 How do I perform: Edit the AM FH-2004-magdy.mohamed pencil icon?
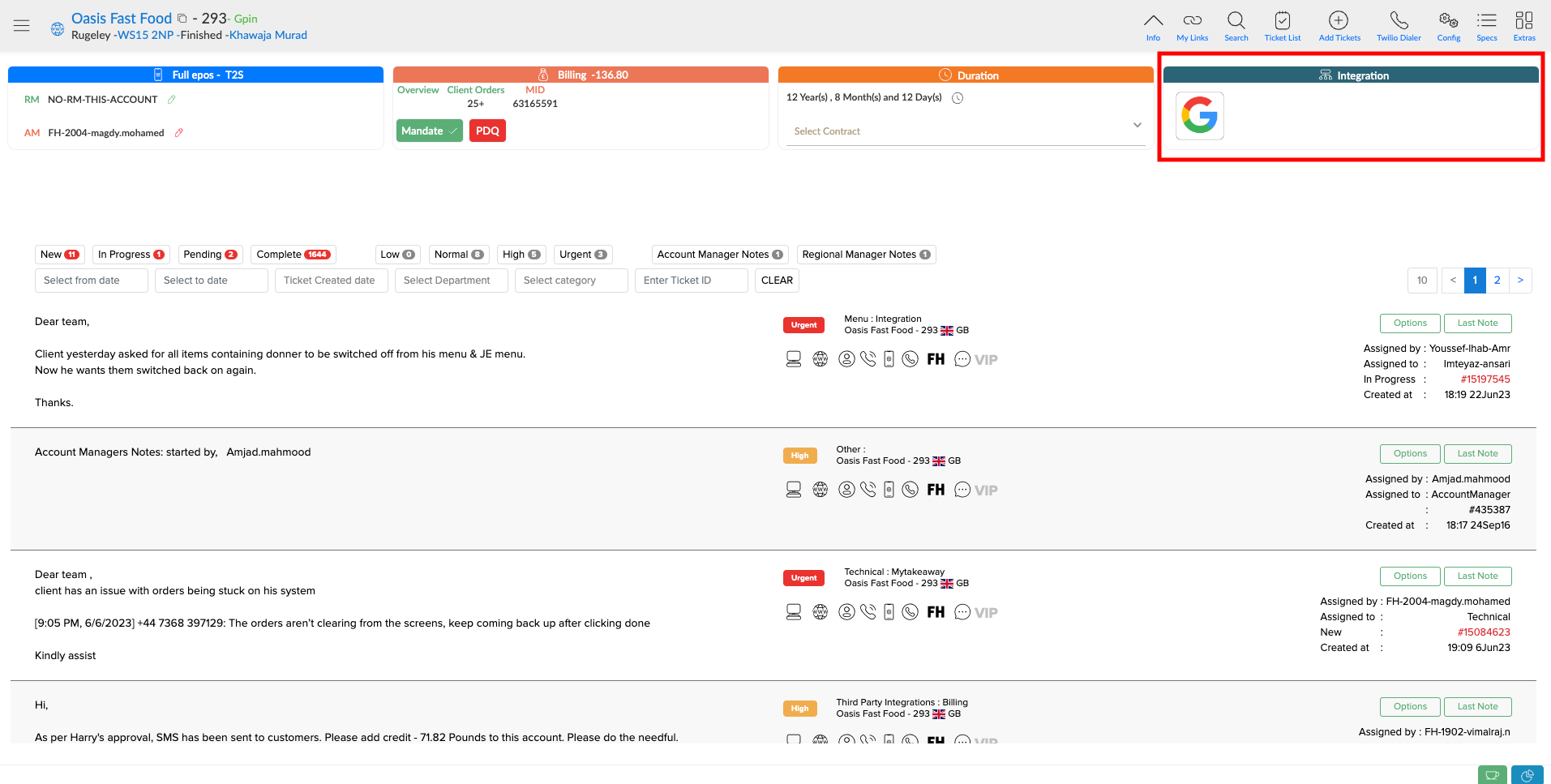(x=179, y=132)
